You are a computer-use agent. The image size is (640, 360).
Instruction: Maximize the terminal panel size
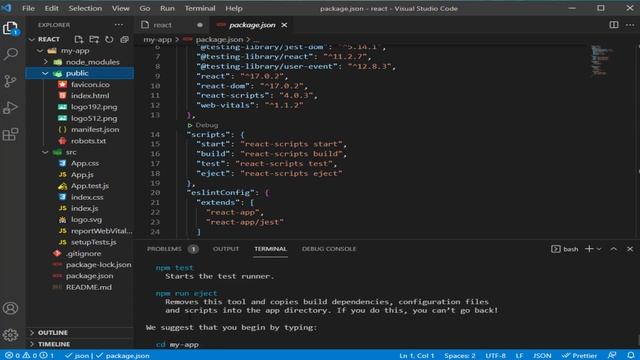tap(613, 249)
